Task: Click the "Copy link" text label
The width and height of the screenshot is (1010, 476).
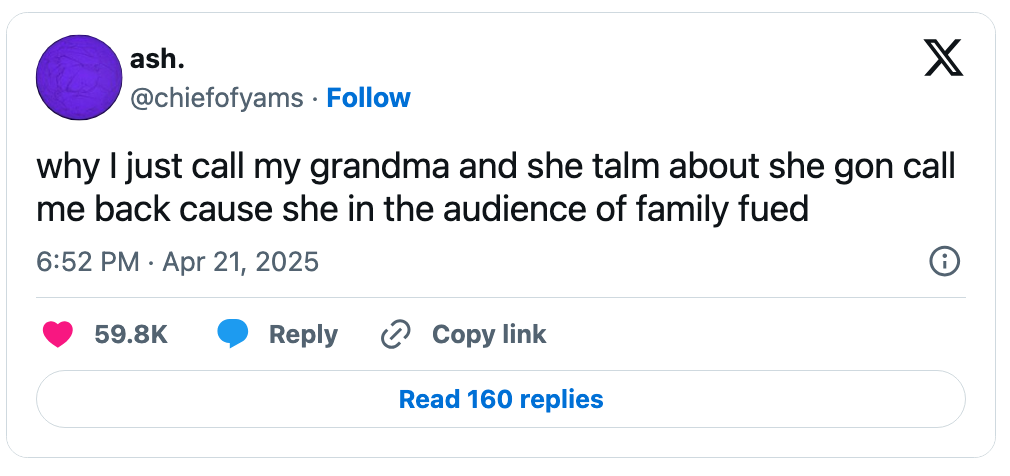Action: tap(489, 334)
